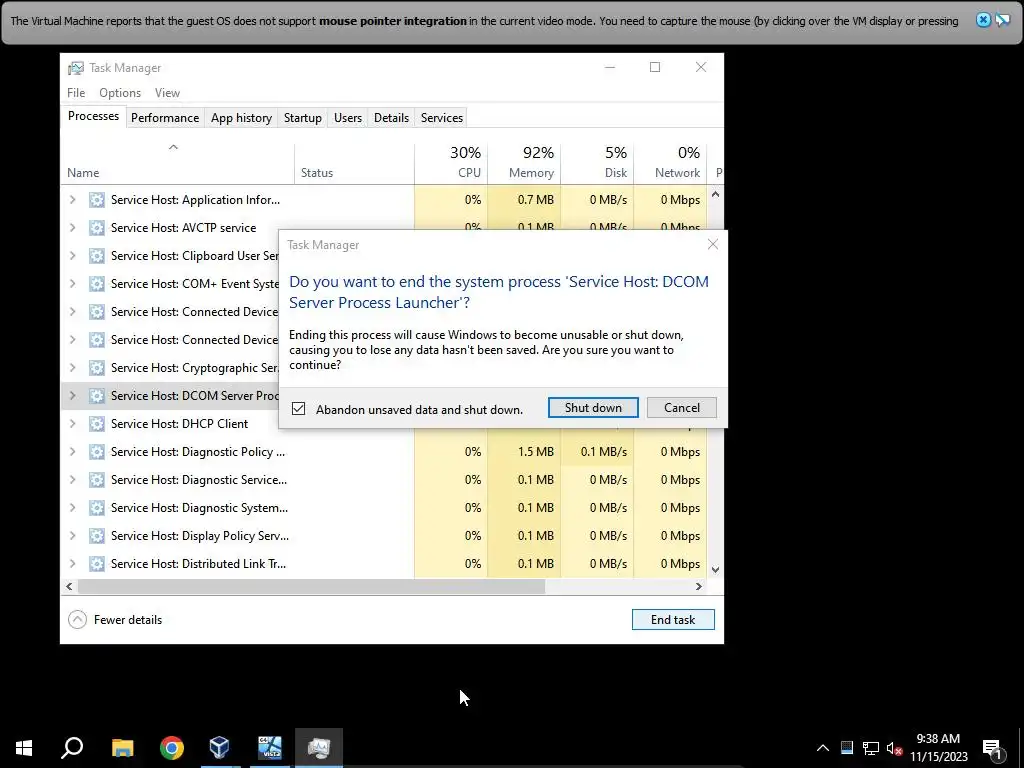Switch to the Details tab
Screen dimensions: 1024x768
[391, 118]
